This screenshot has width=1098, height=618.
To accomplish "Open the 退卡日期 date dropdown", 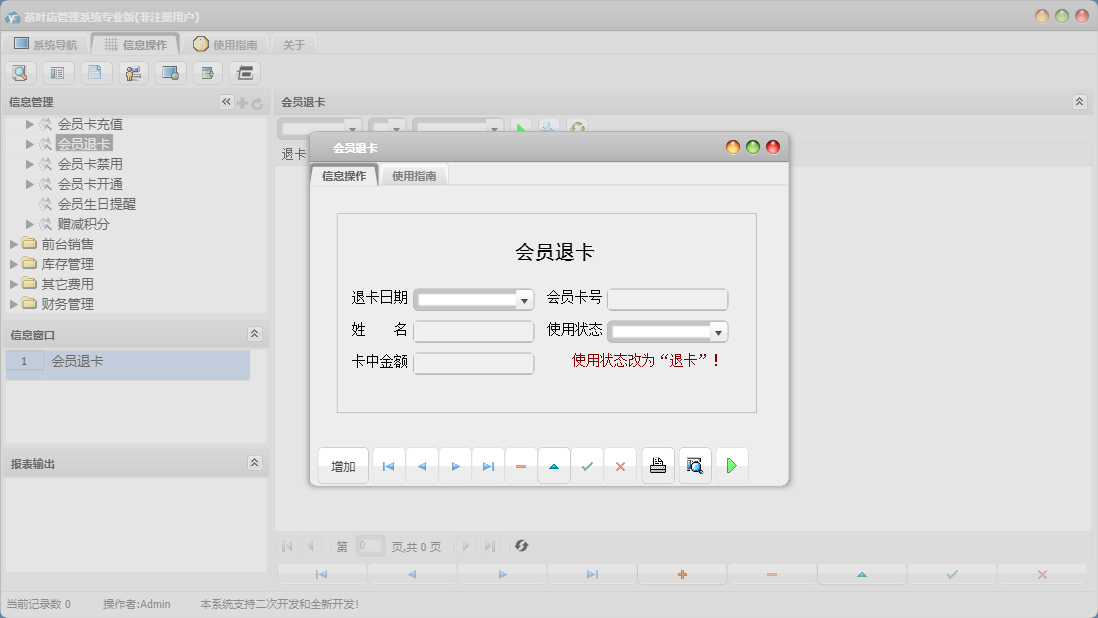I will pyautogui.click(x=524, y=299).
